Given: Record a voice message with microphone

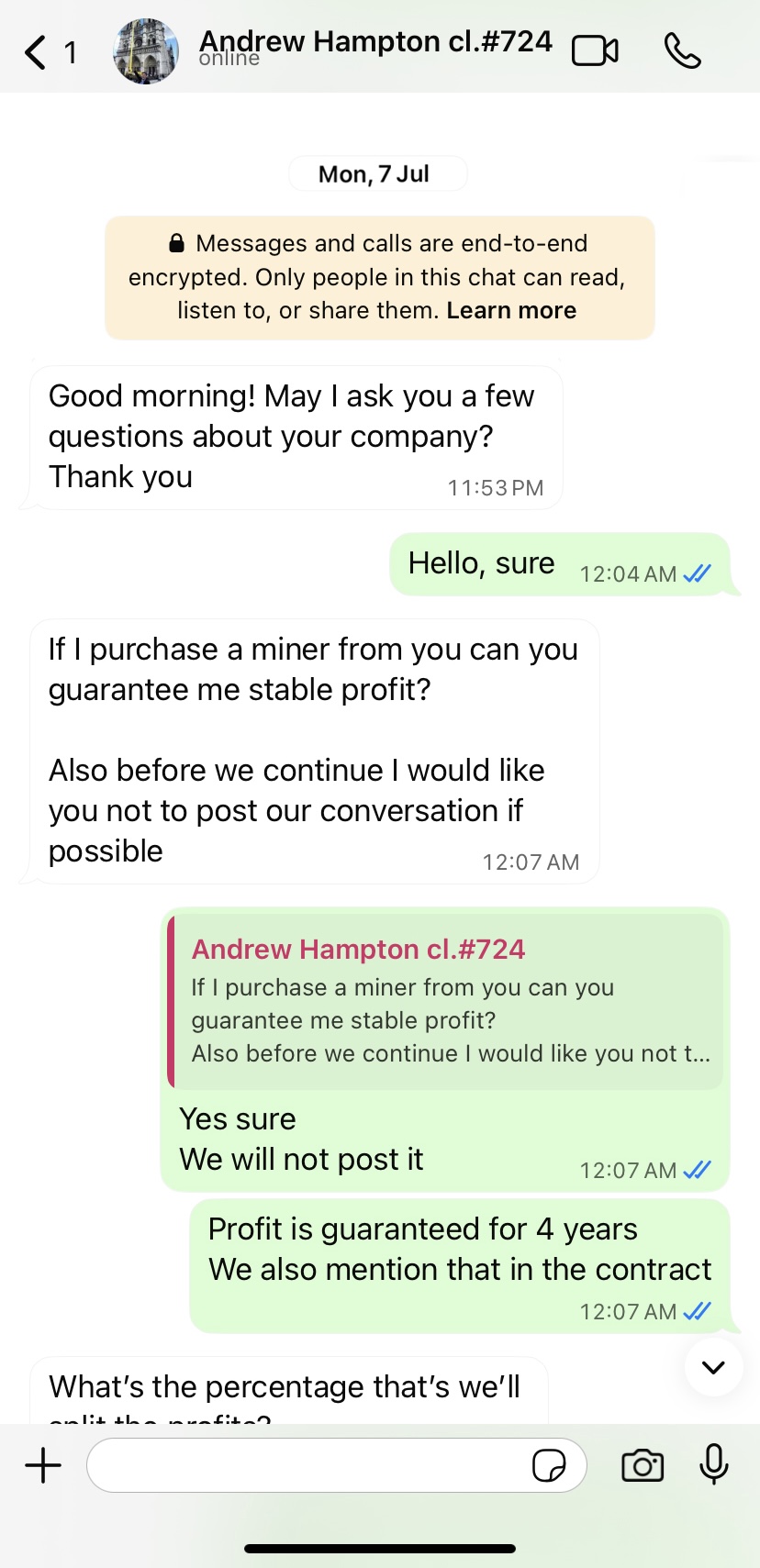Looking at the screenshot, I should pyautogui.click(x=713, y=1464).
